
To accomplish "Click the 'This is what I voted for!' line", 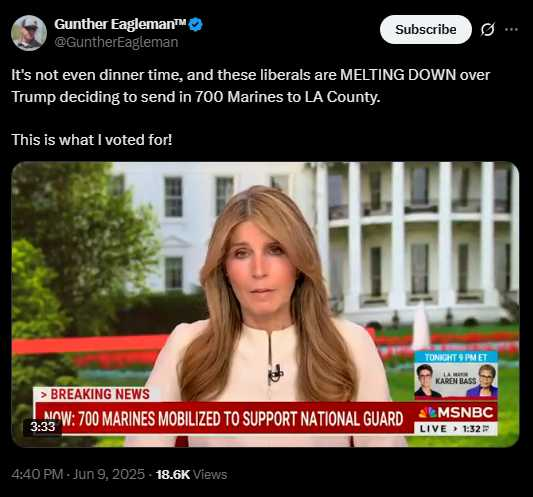I will click(92, 140).
